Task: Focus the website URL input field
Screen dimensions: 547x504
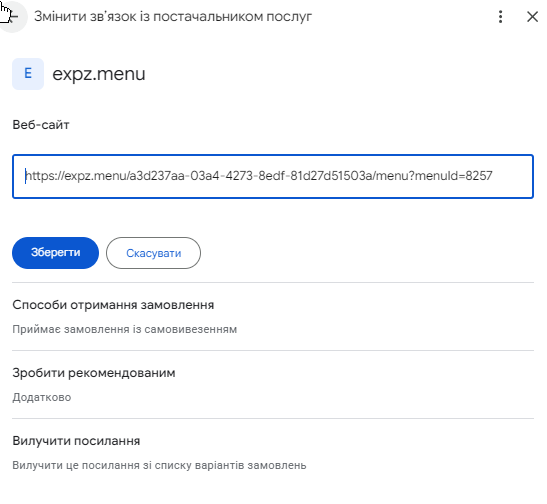Action: [273, 176]
